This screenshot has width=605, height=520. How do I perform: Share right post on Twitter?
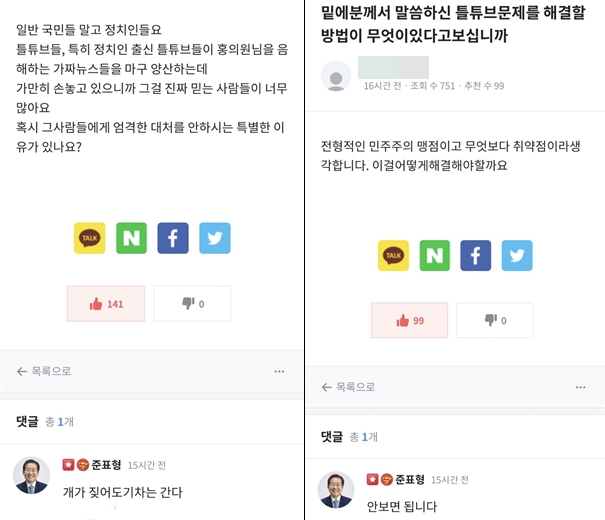pyautogui.click(x=517, y=255)
